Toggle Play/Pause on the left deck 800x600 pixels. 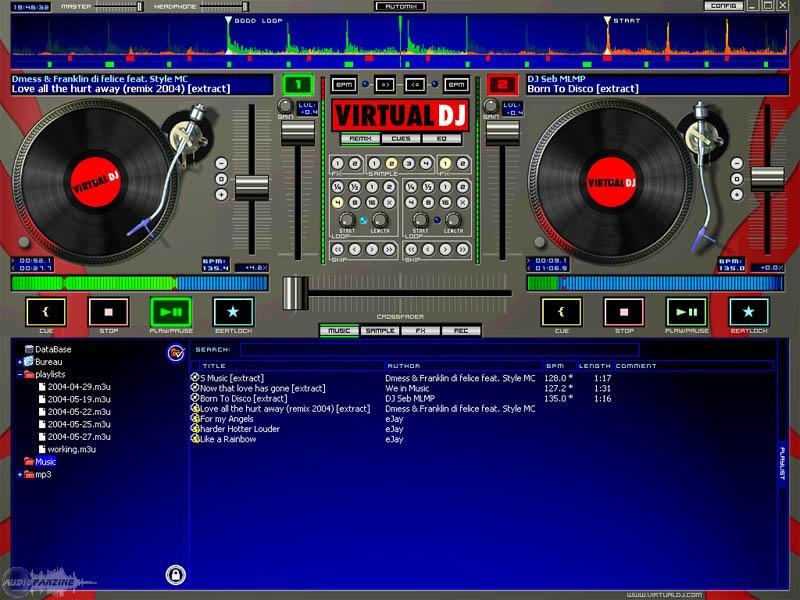point(171,312)
